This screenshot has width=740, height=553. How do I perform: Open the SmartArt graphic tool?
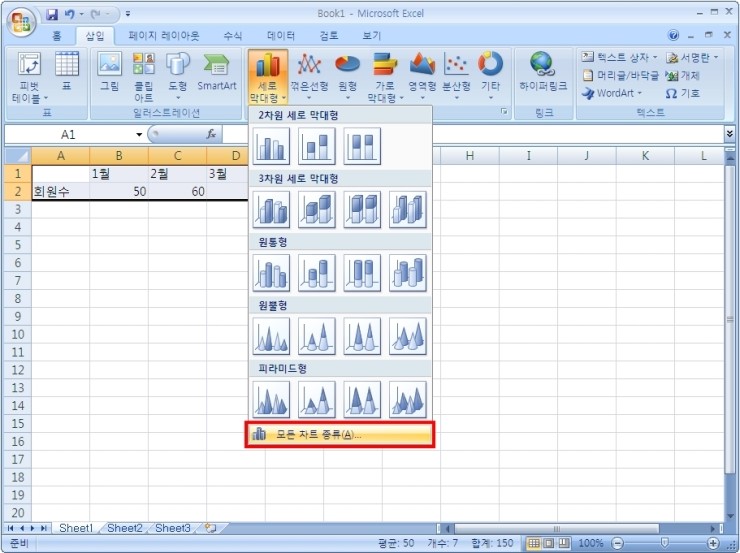click(x=216, y=72)
